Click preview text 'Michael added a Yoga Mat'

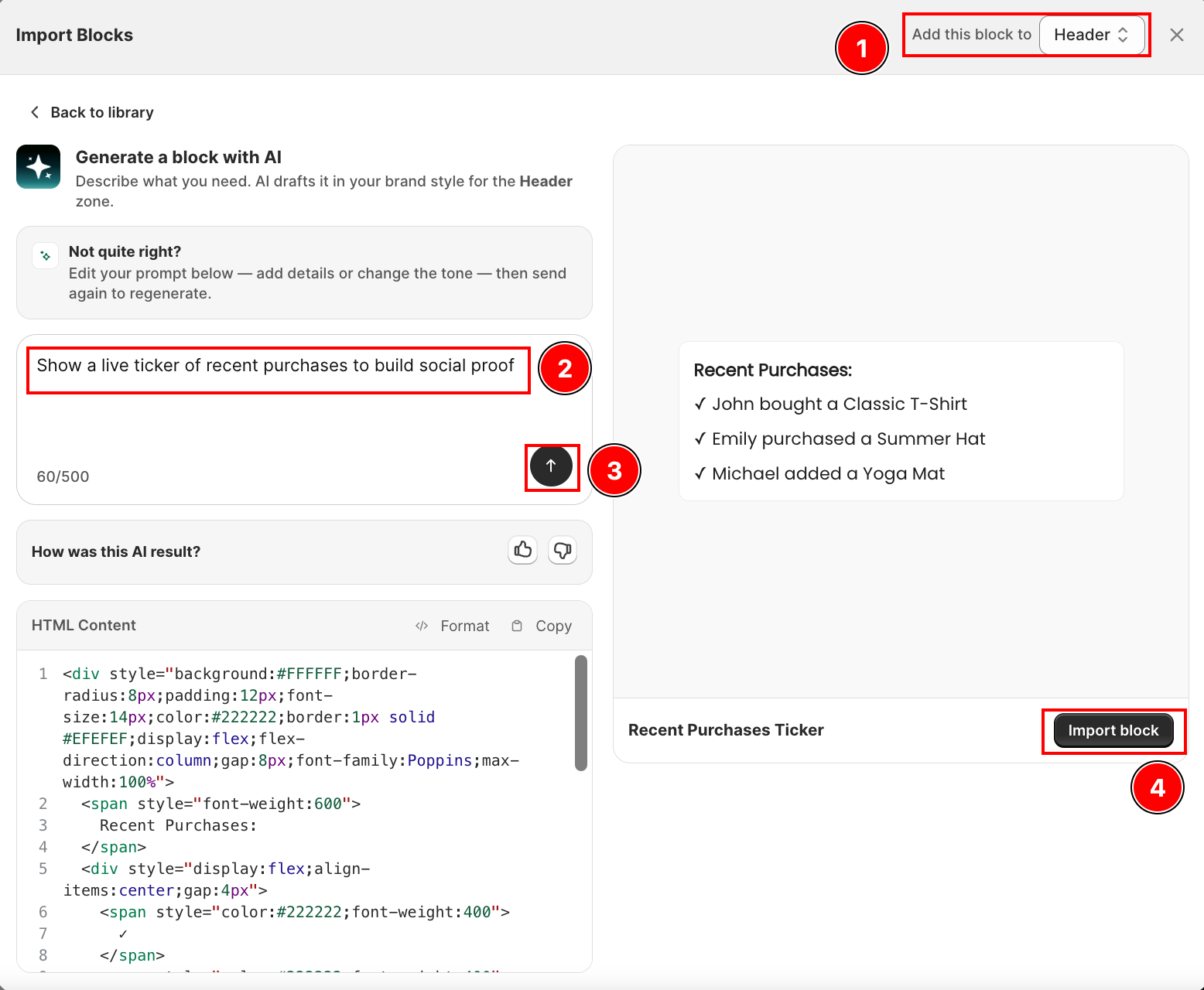point(829,473)
